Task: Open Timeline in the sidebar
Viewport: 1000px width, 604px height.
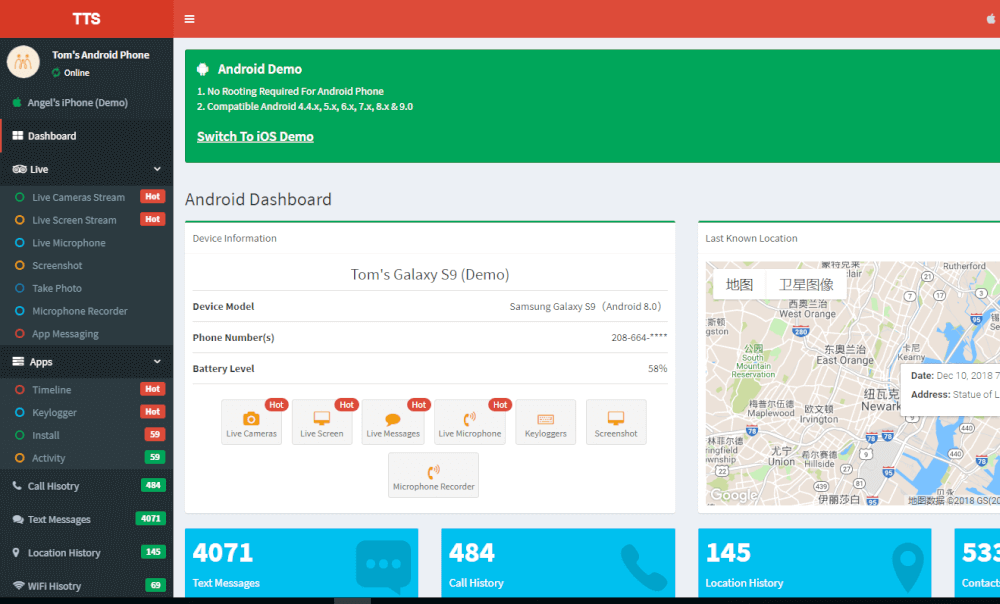Action: pyautogui.click(x=87, y=390)
